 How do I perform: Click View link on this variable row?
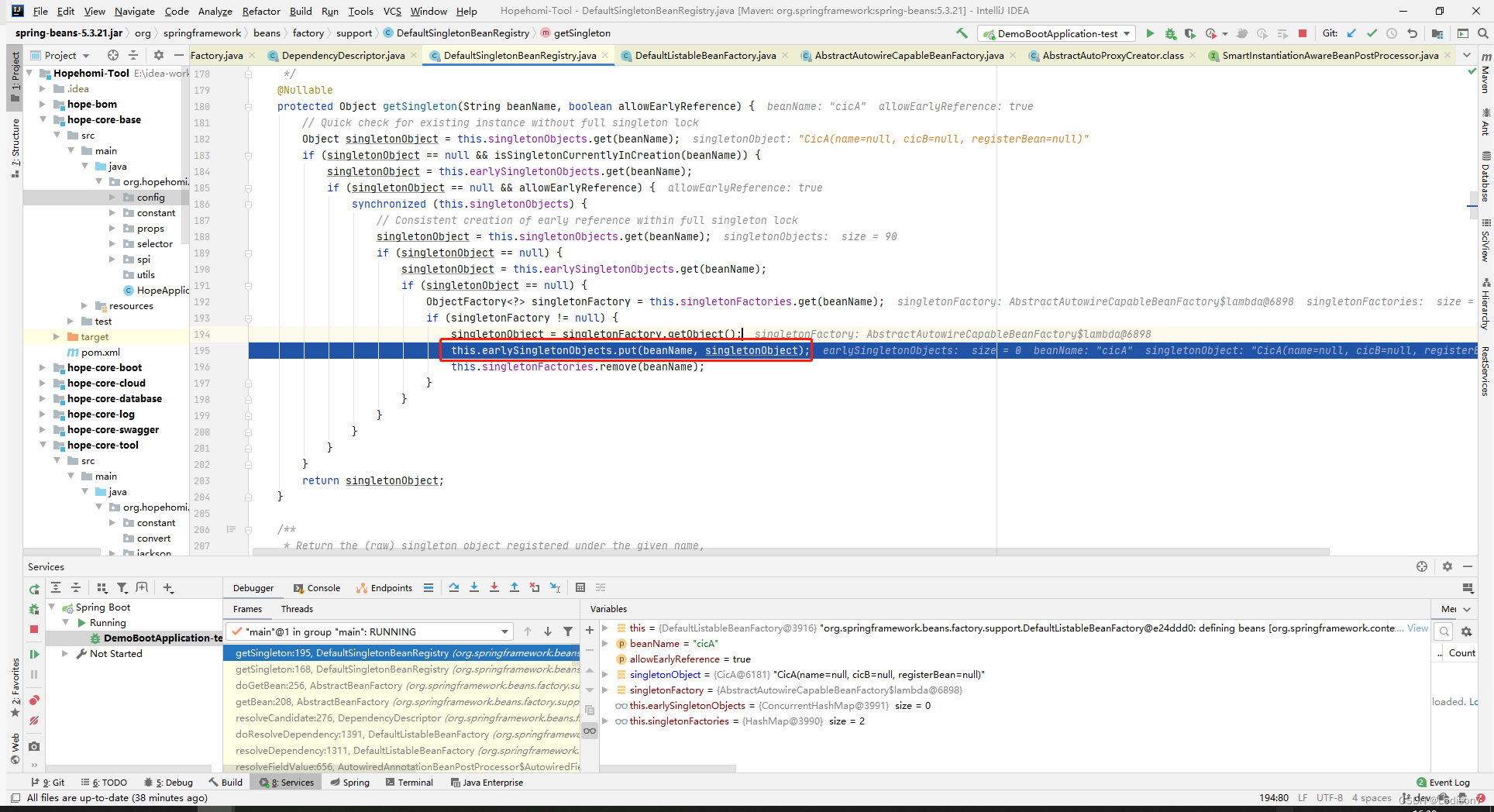[1417, 628]
